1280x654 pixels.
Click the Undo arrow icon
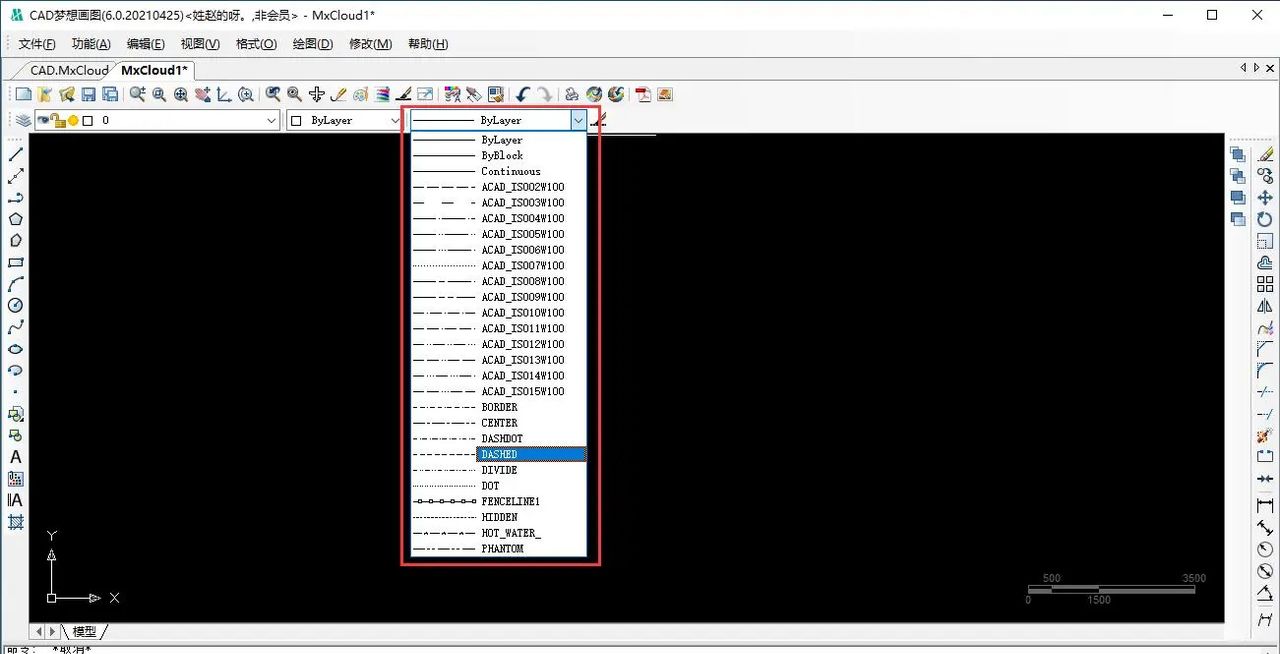(522, 94)
